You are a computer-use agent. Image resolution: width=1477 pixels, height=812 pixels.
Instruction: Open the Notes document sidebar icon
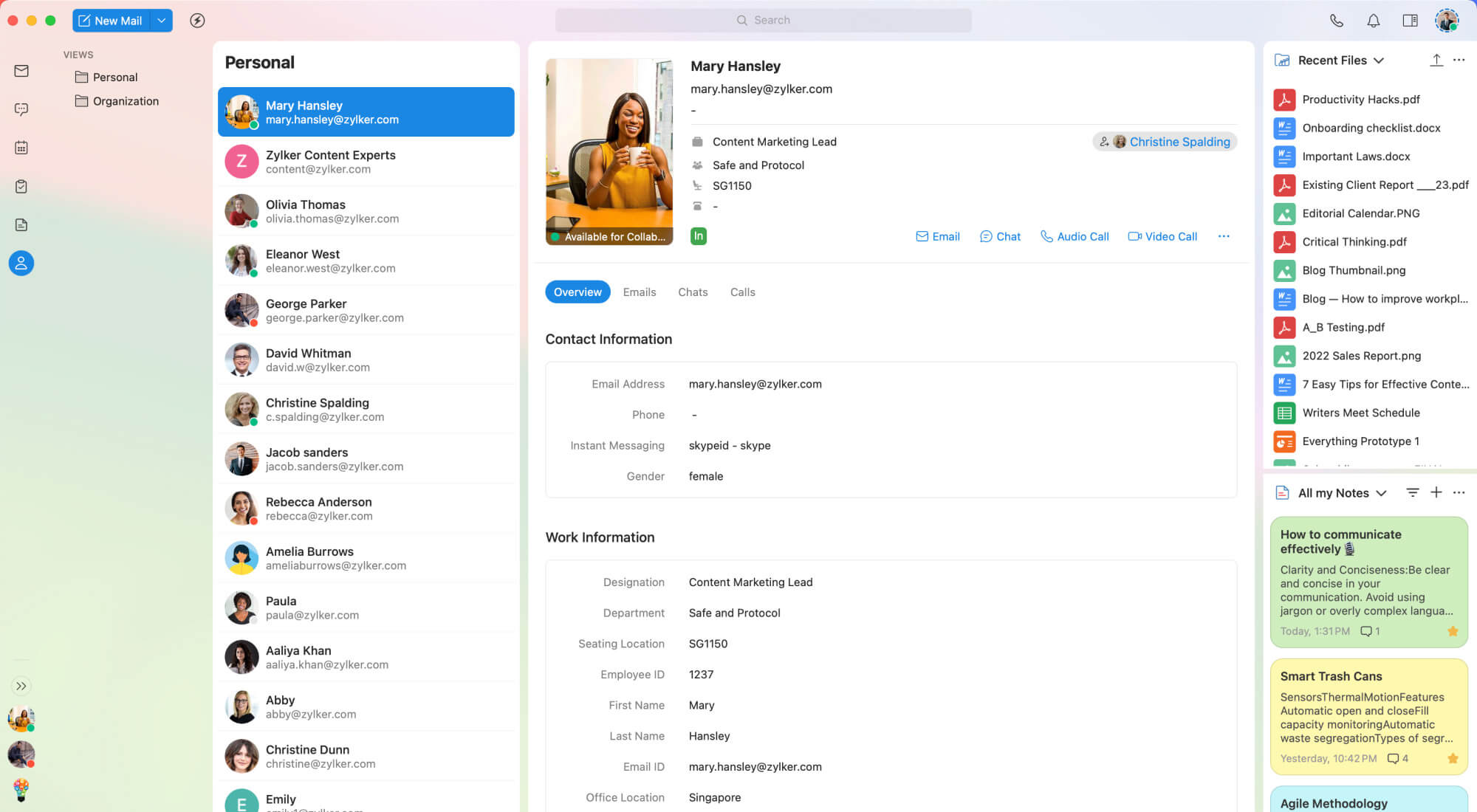[x=21, y=224]
